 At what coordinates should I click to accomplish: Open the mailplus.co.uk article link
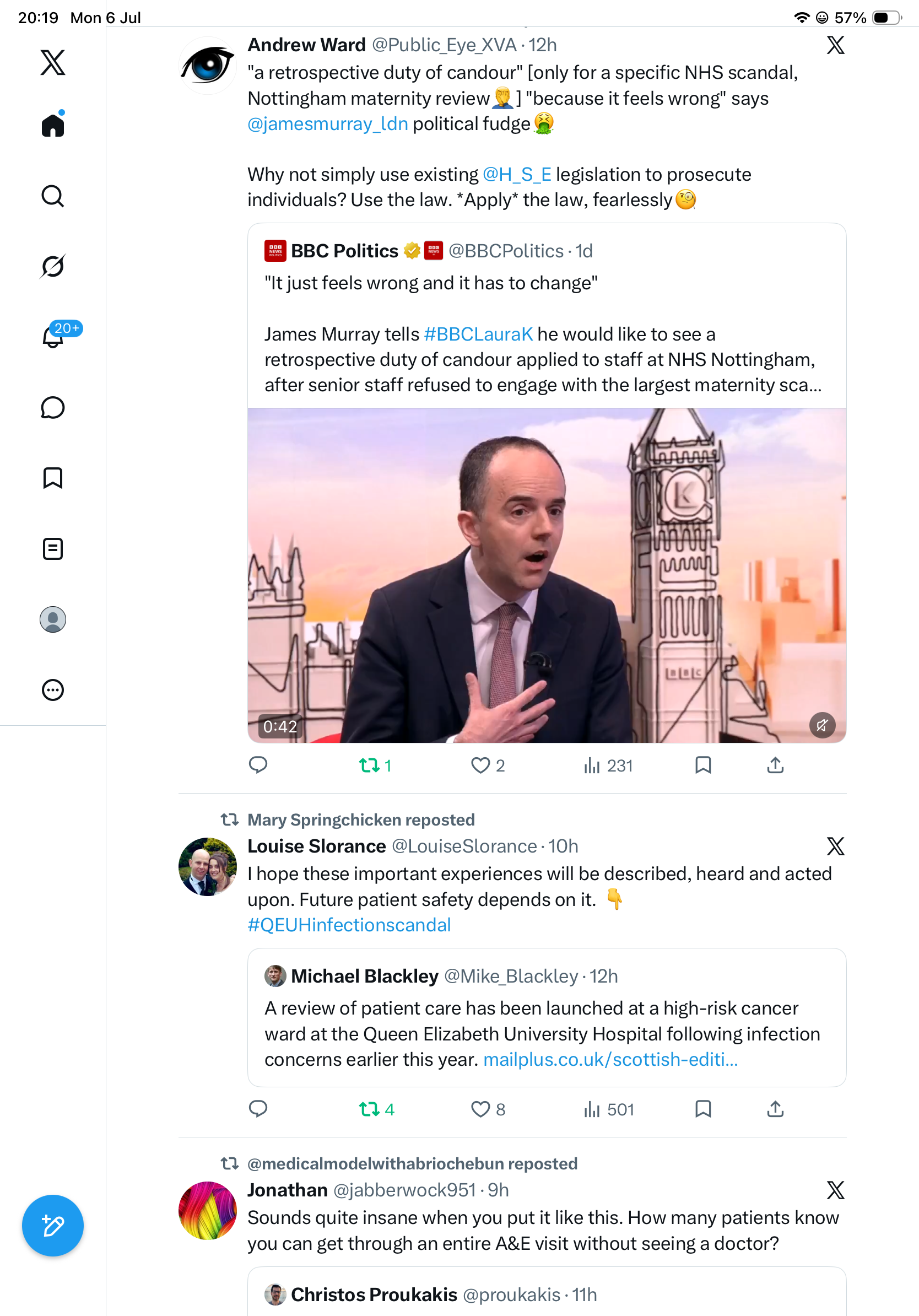(610, 1059)
